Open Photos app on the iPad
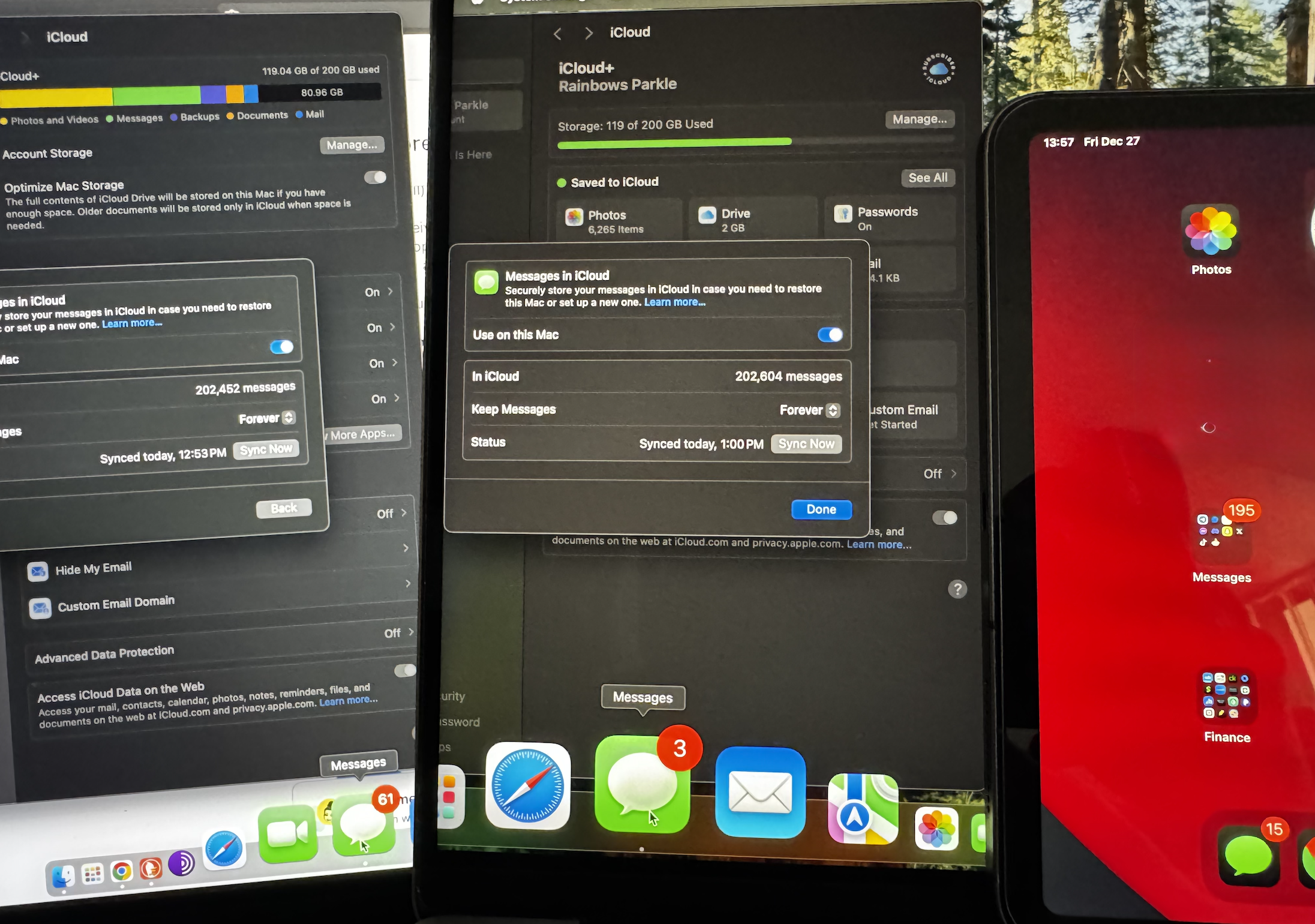The height and width of the screenshot is (924, 1315). [1211, 232]
